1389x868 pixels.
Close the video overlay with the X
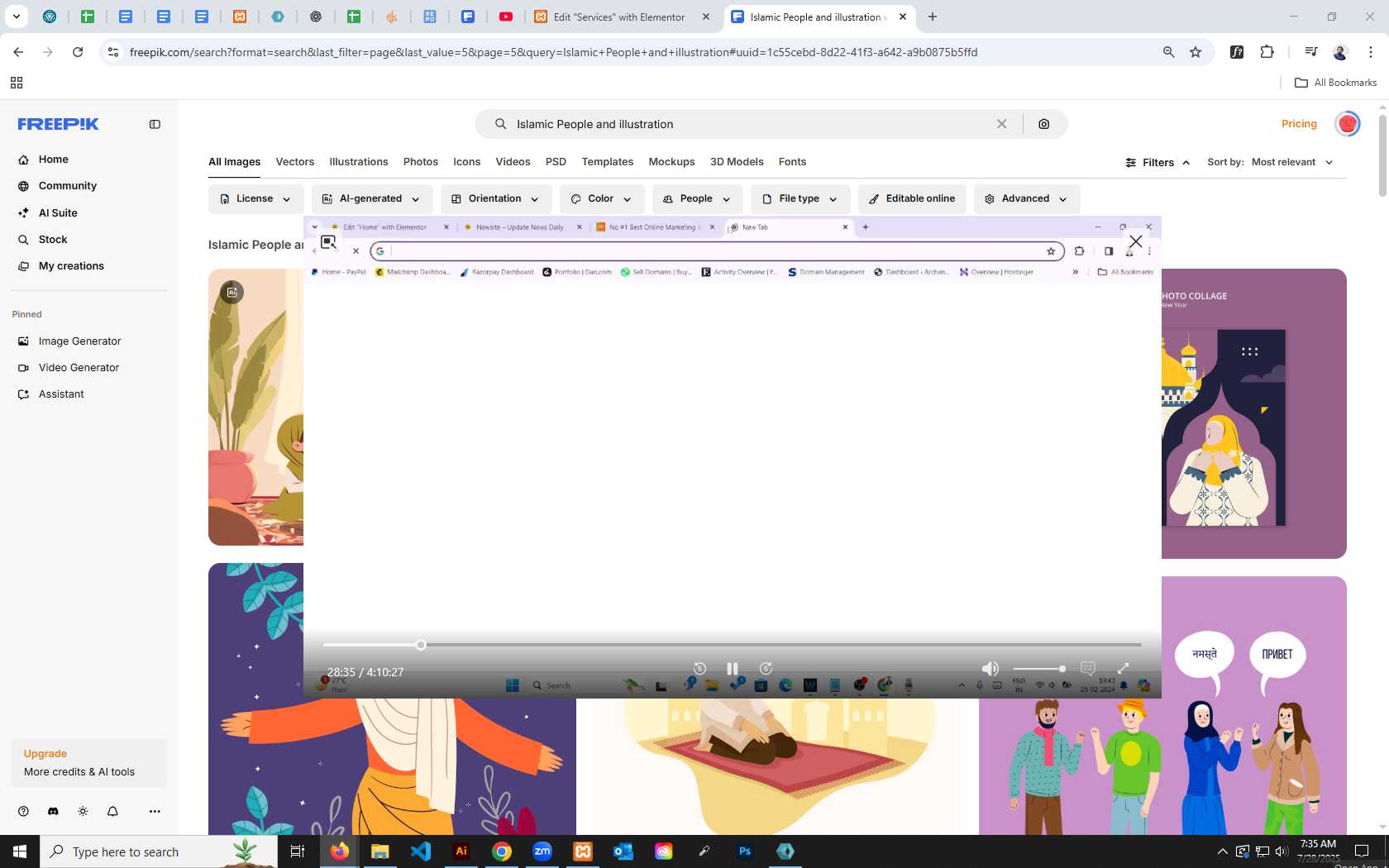(1136, 241)
